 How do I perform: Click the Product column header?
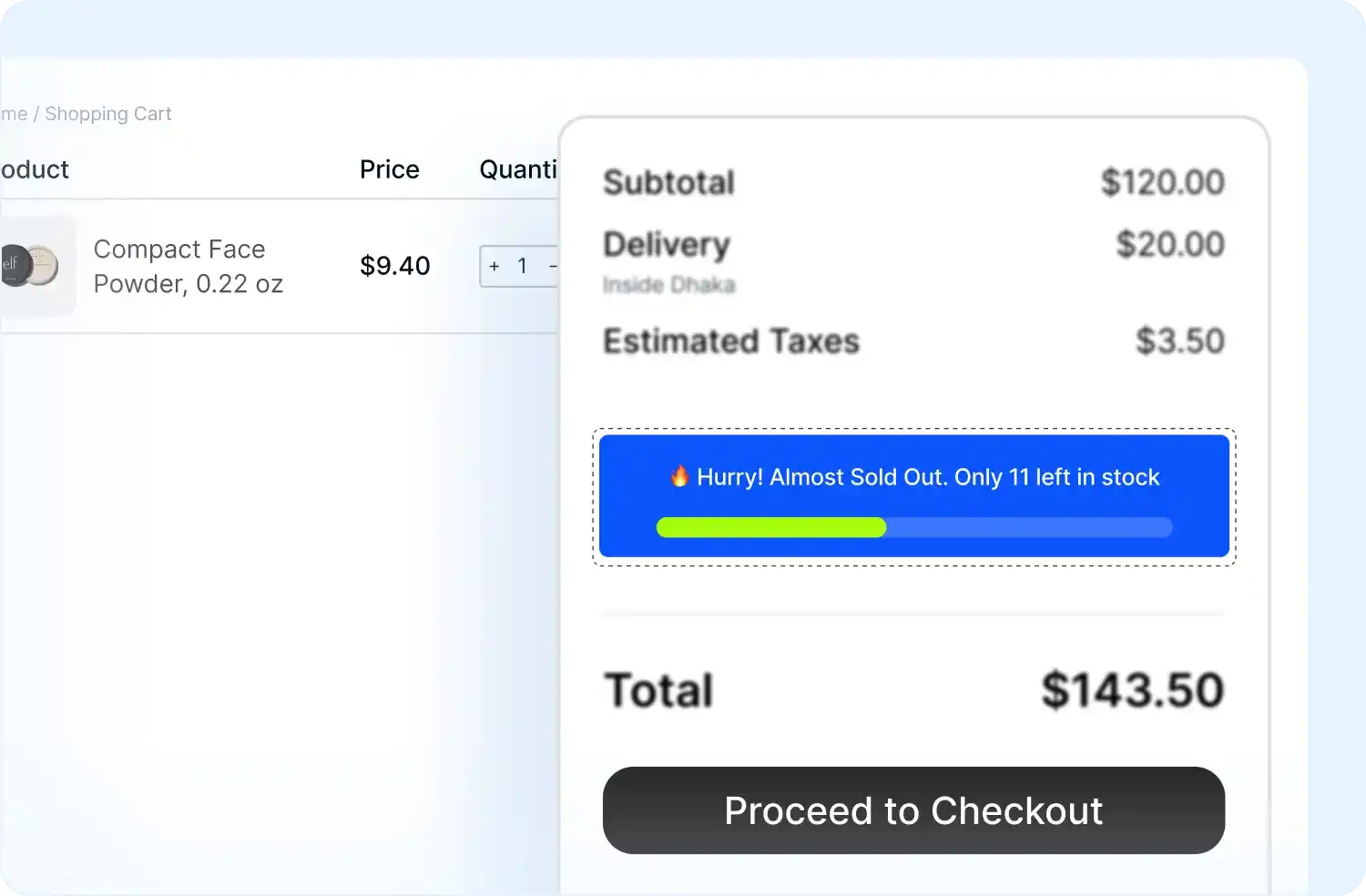point(34,169)
